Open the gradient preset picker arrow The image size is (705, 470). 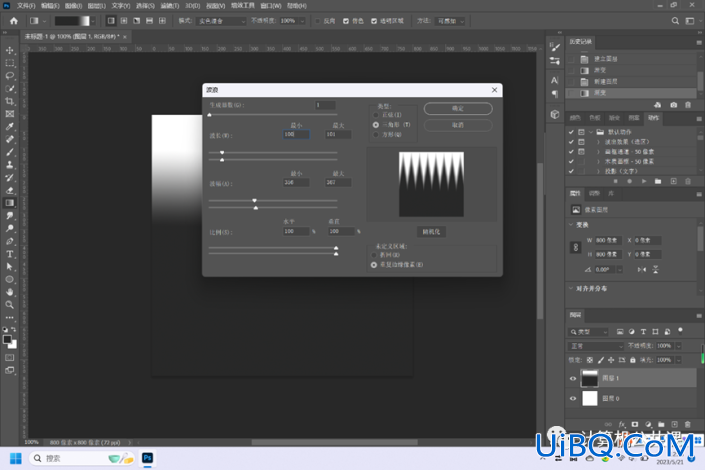click(93, 21)
